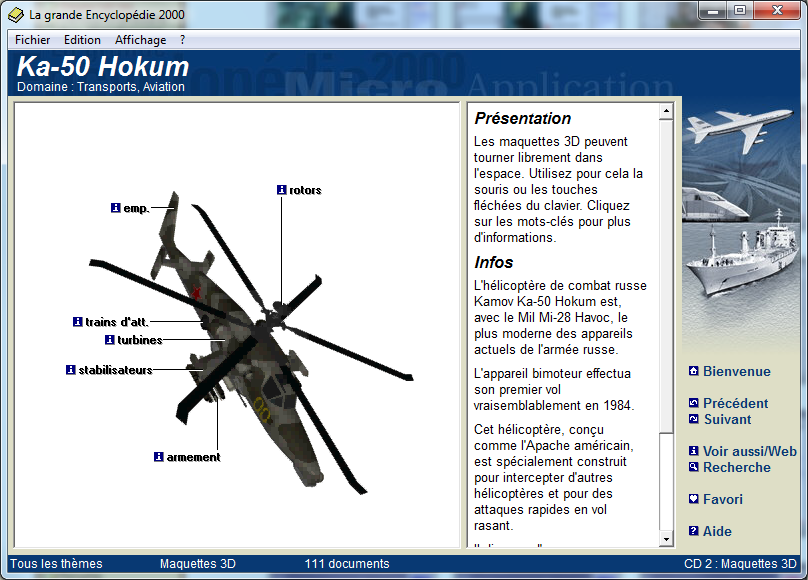The width and height of the screenshot is (808, 580).
Task: Select the trains d'att. keyword
Action: click(x=117, y=322)
